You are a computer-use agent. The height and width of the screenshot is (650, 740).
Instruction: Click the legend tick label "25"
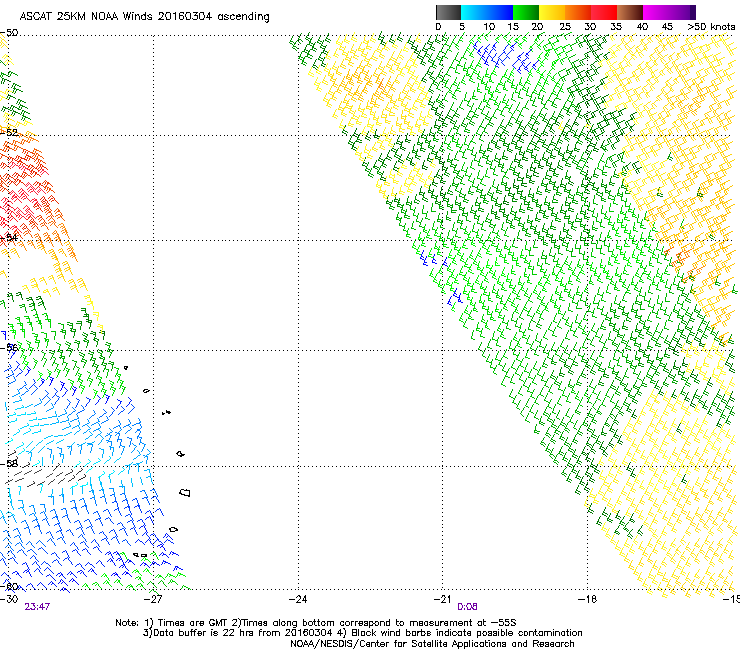point(565,27)
